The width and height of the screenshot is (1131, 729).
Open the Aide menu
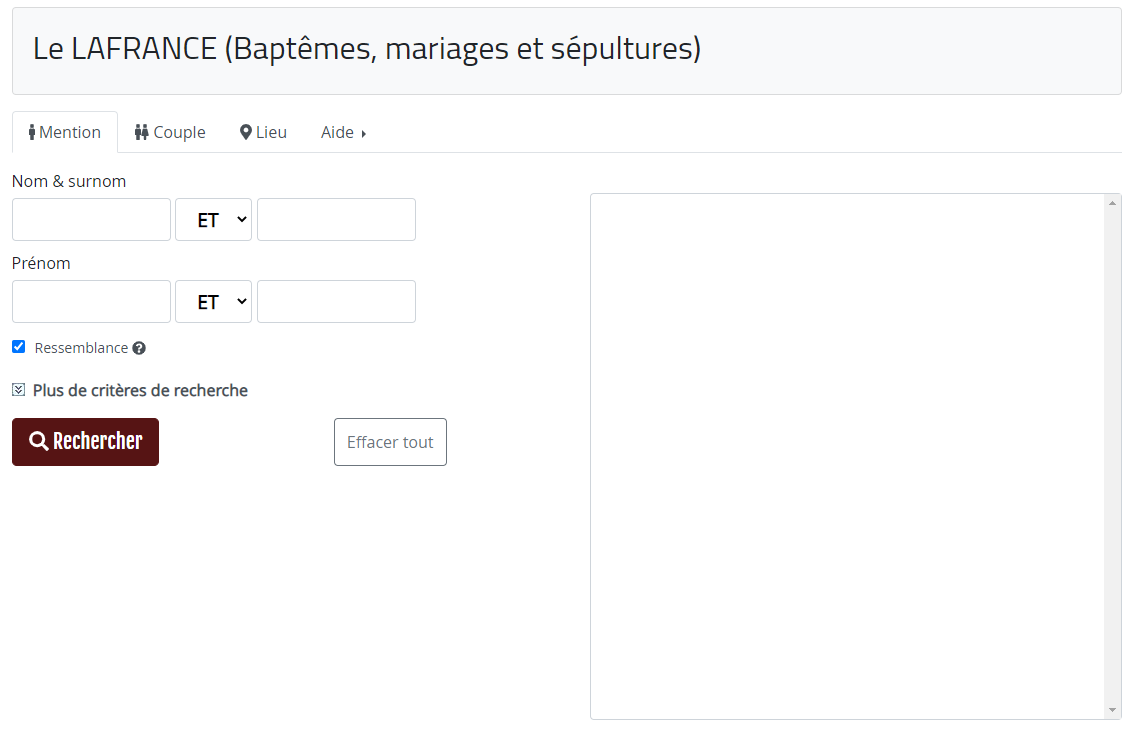click(x=343, y=132)
